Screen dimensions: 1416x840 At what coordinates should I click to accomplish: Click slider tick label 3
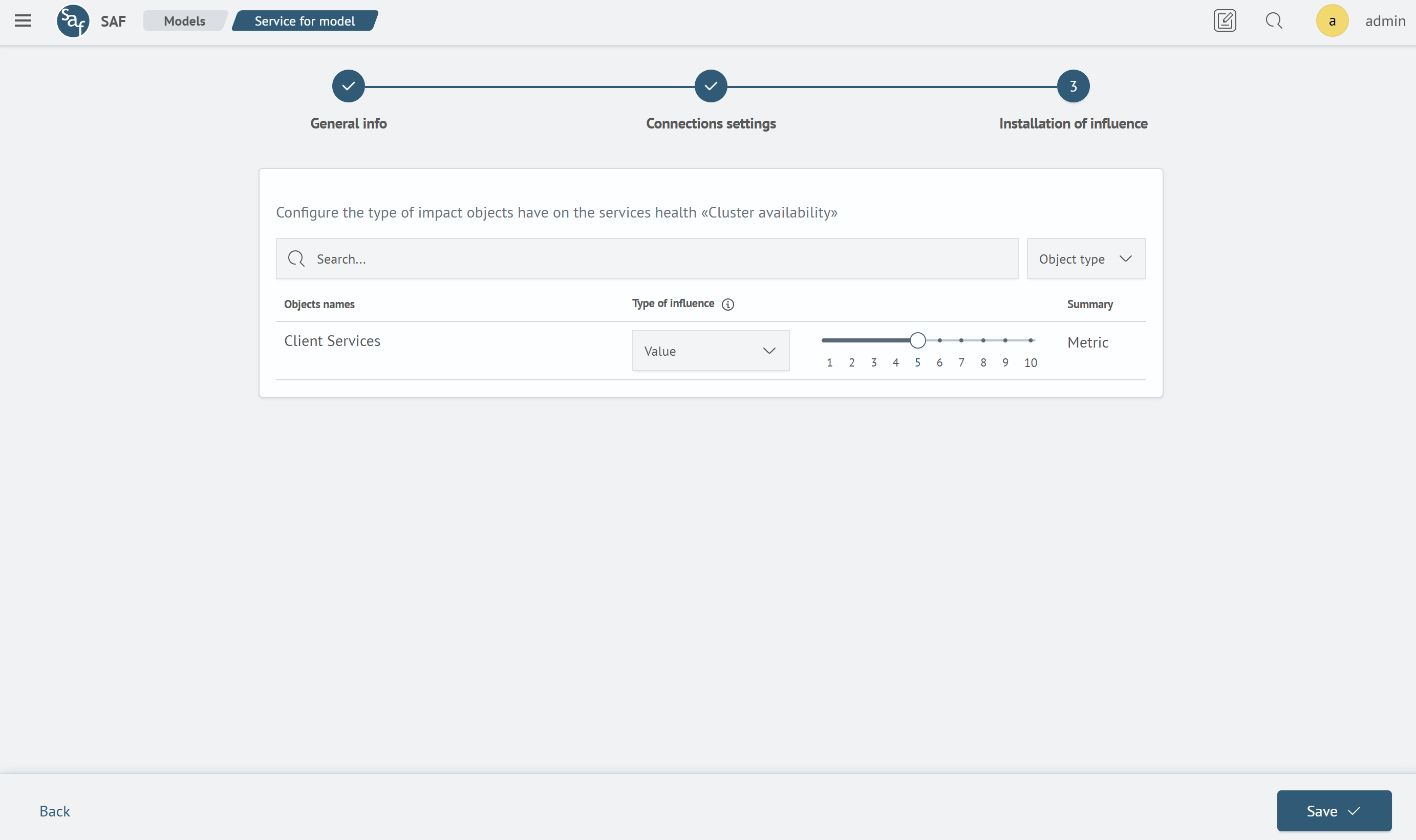[874, 363]
